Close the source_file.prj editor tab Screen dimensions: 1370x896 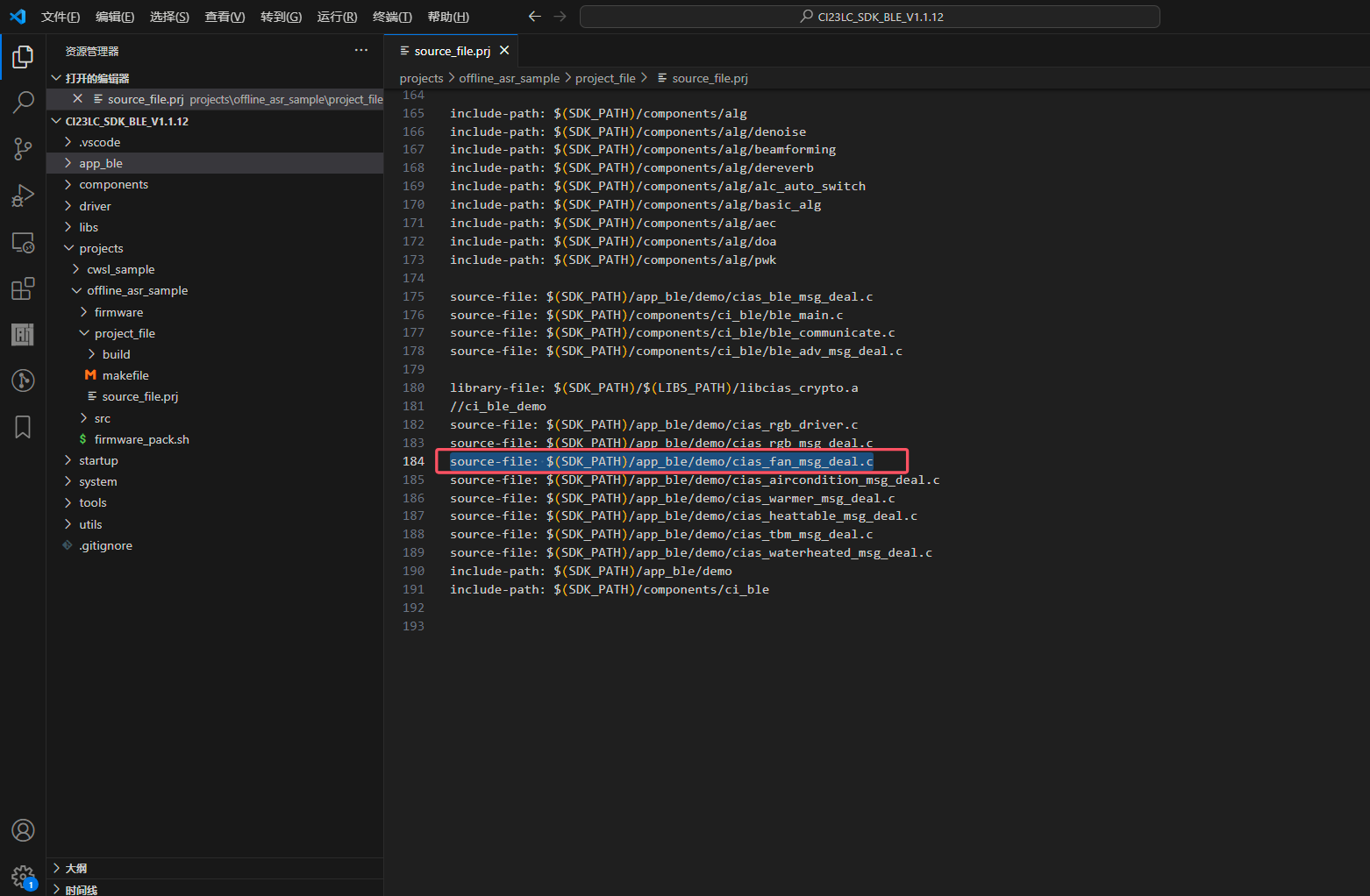click(504, 51)
